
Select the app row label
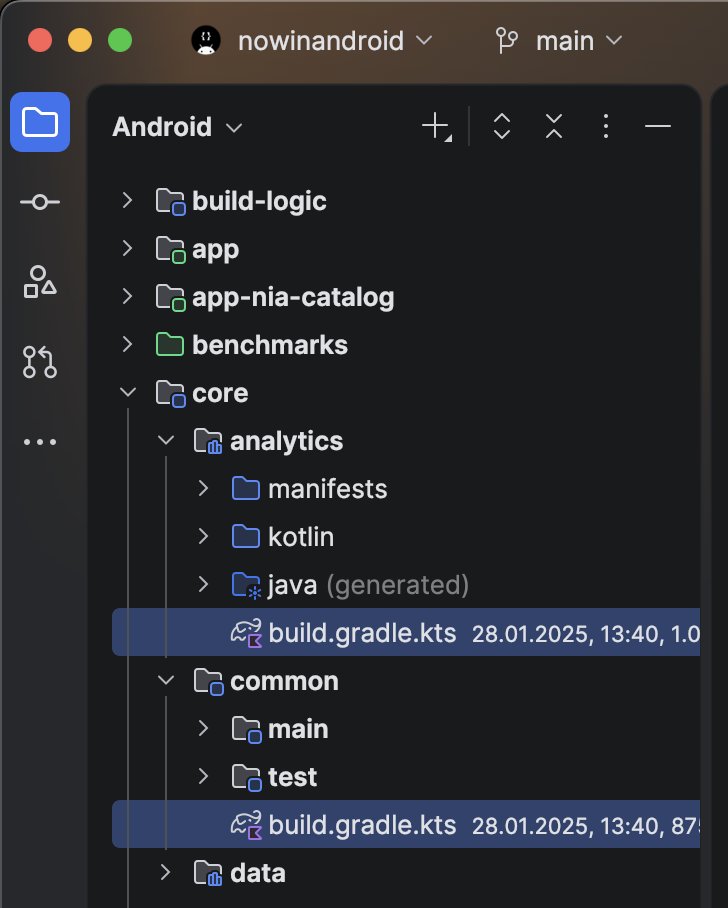tap(215, 251)
